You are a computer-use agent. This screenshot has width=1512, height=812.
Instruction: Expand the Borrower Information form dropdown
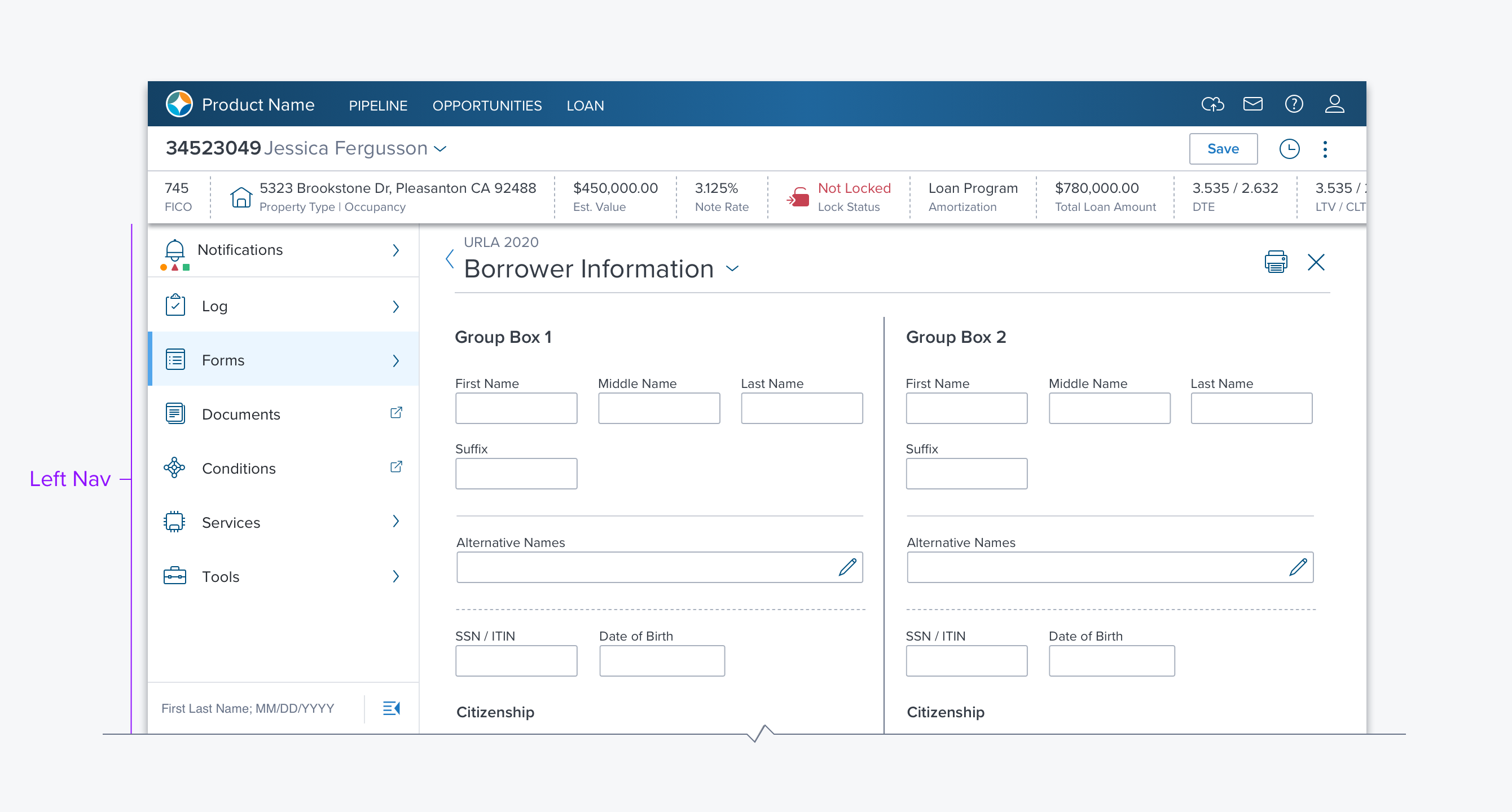[x=732, y=269]
